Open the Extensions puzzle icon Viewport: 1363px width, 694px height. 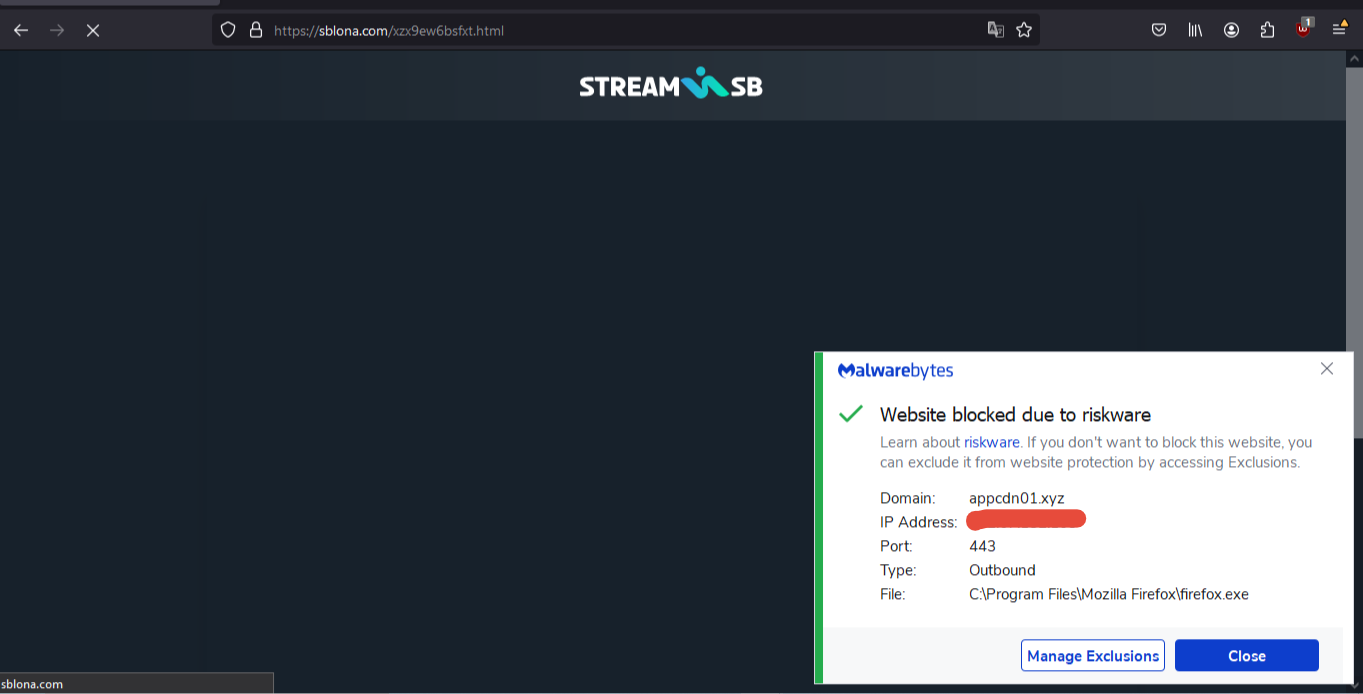pyautogui.click(x=1267, y=30)
